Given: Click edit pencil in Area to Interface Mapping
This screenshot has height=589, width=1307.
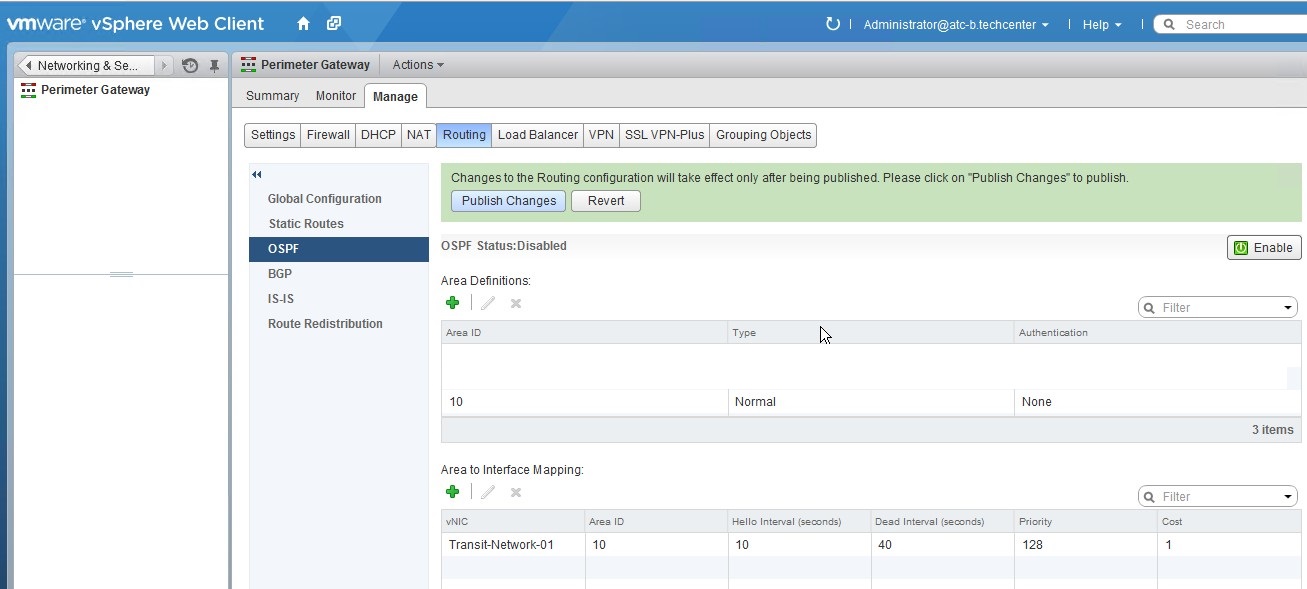Looking at the screenshot, I should click(x=487, y=492).
